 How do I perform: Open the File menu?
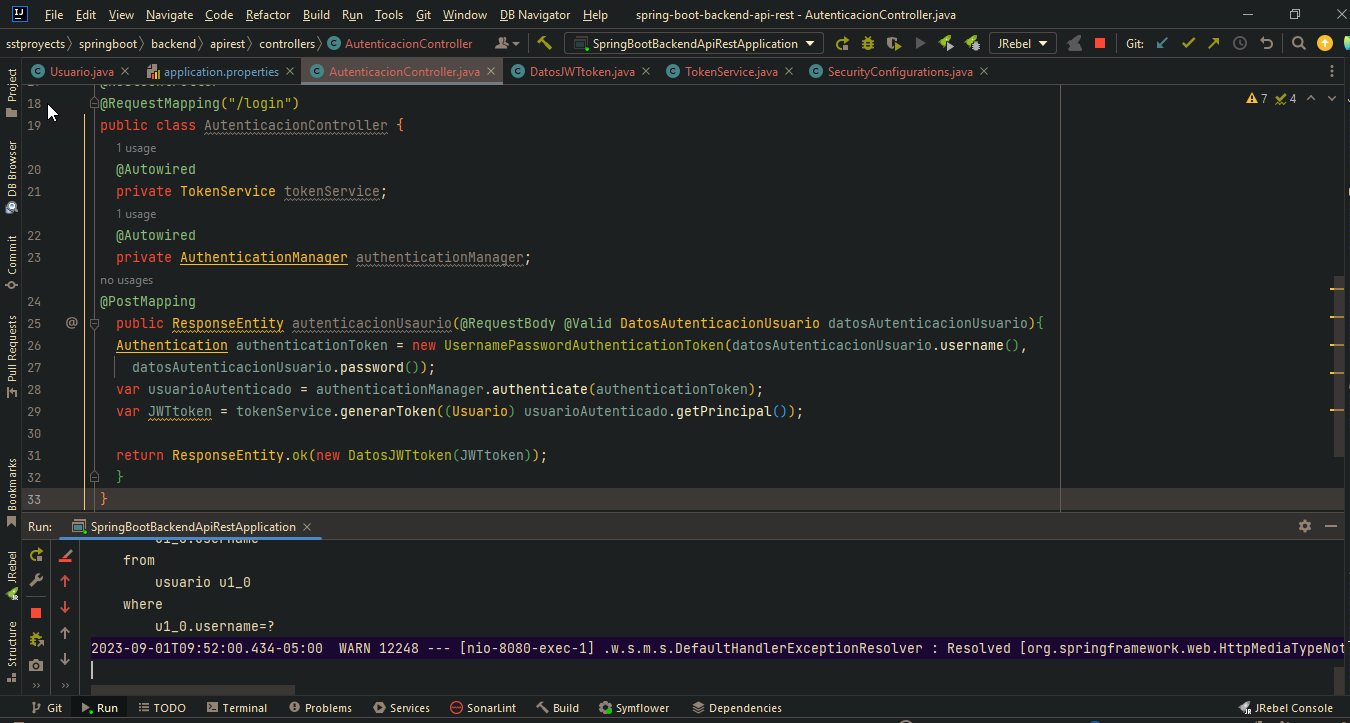click(54, 15)
